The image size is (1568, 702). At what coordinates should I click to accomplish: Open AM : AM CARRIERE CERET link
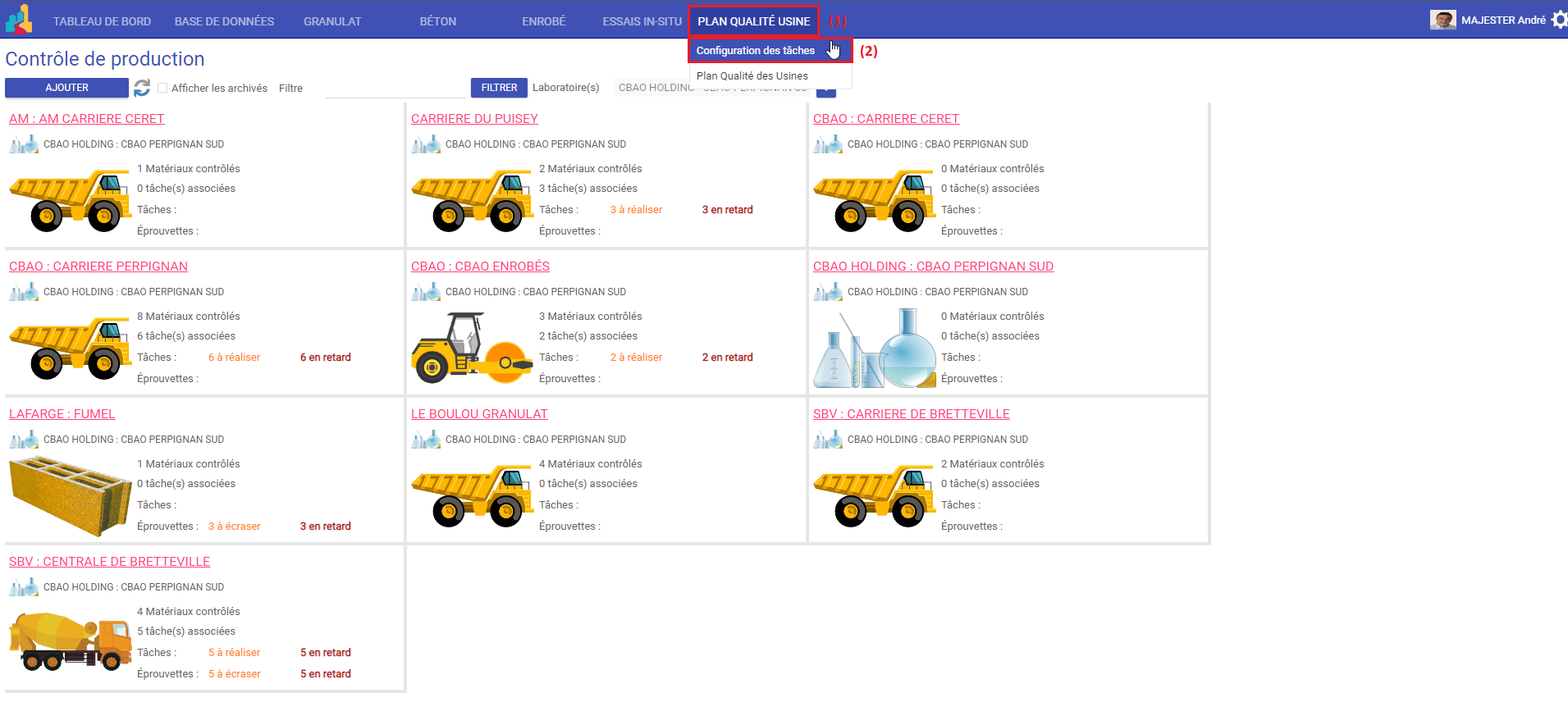point(87,119)
